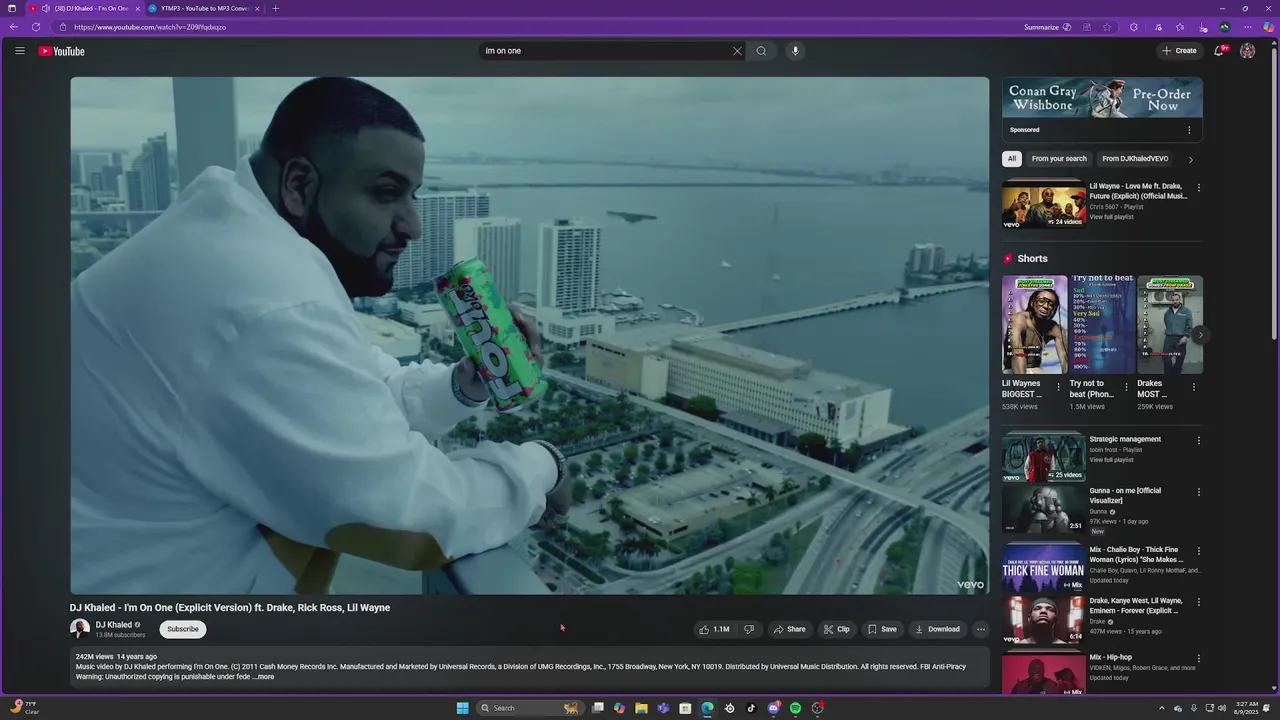Open a new browser tab
1280x720 pixels.
(276, 8)
